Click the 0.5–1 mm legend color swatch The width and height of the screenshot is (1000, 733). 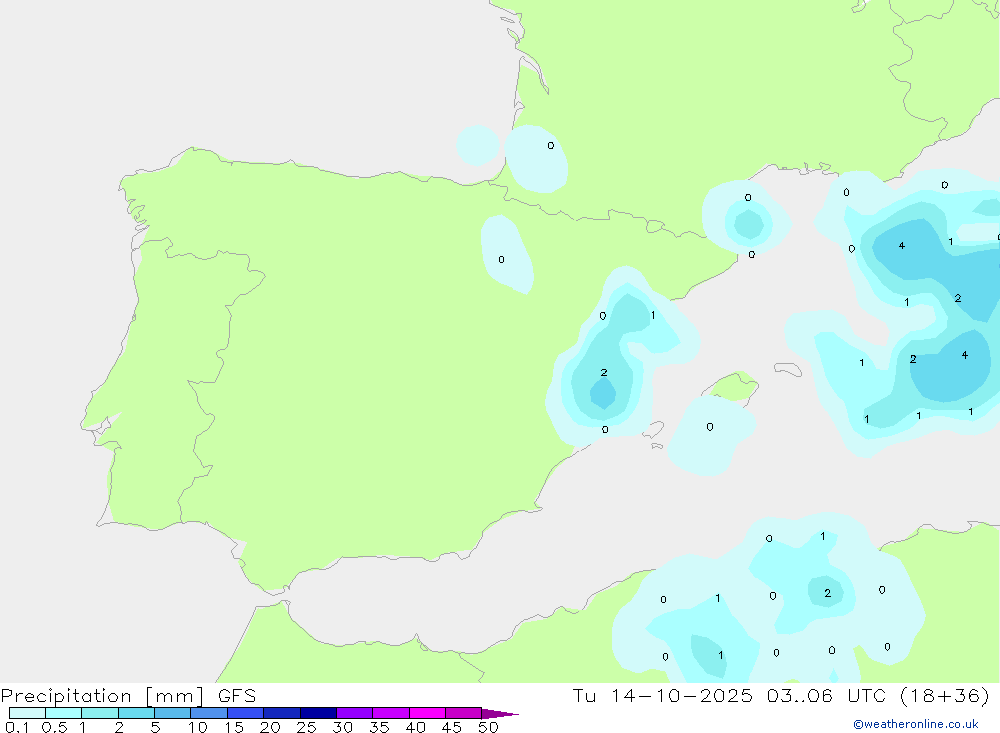click(63, 713)
